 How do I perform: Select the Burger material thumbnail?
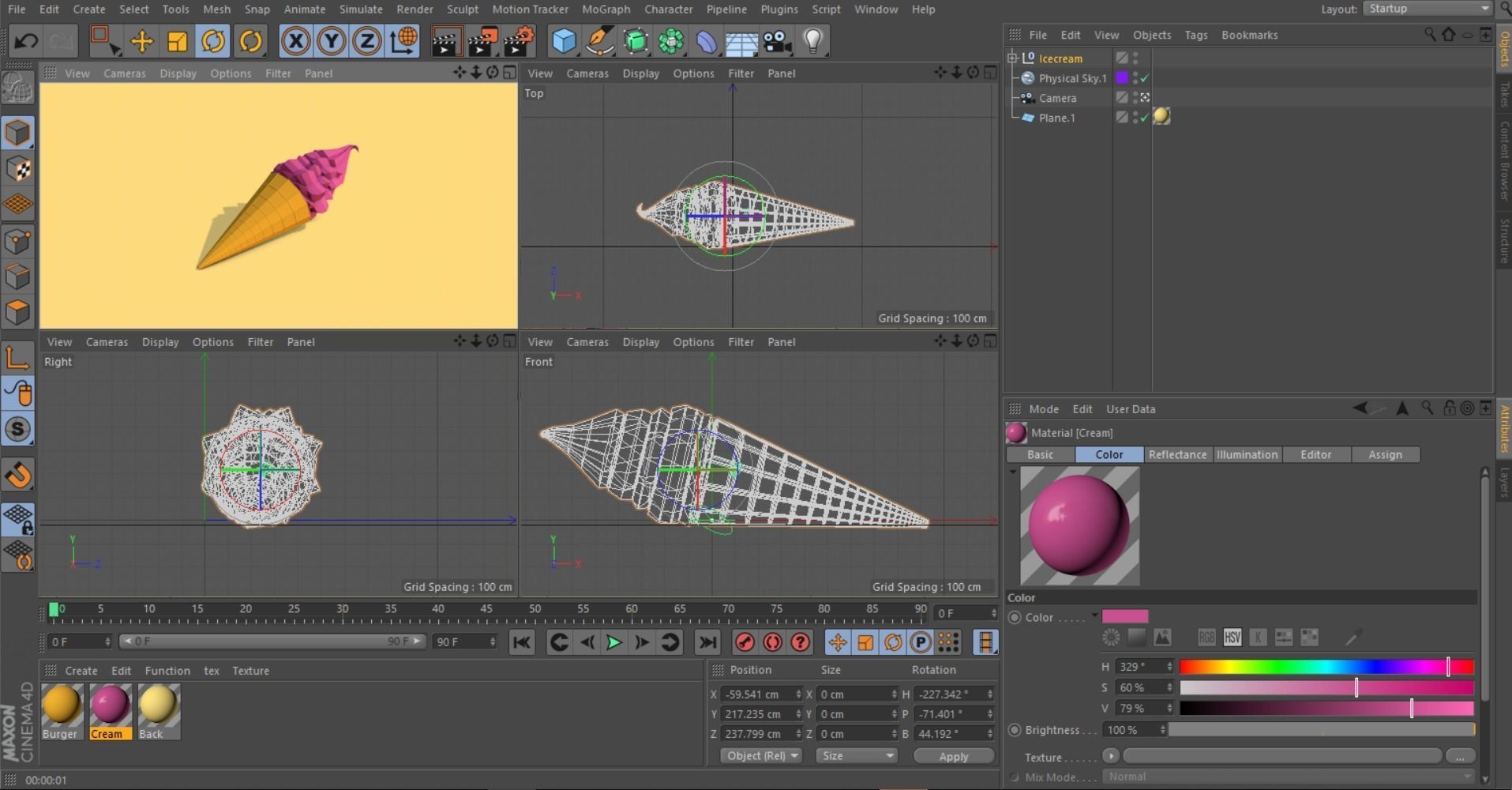(x=62, y=711)
